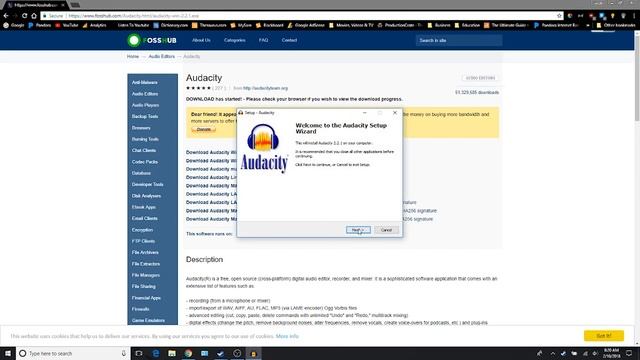640x360 pixels.
Task: Click the browser Home icon
Action: coord(34,16)
